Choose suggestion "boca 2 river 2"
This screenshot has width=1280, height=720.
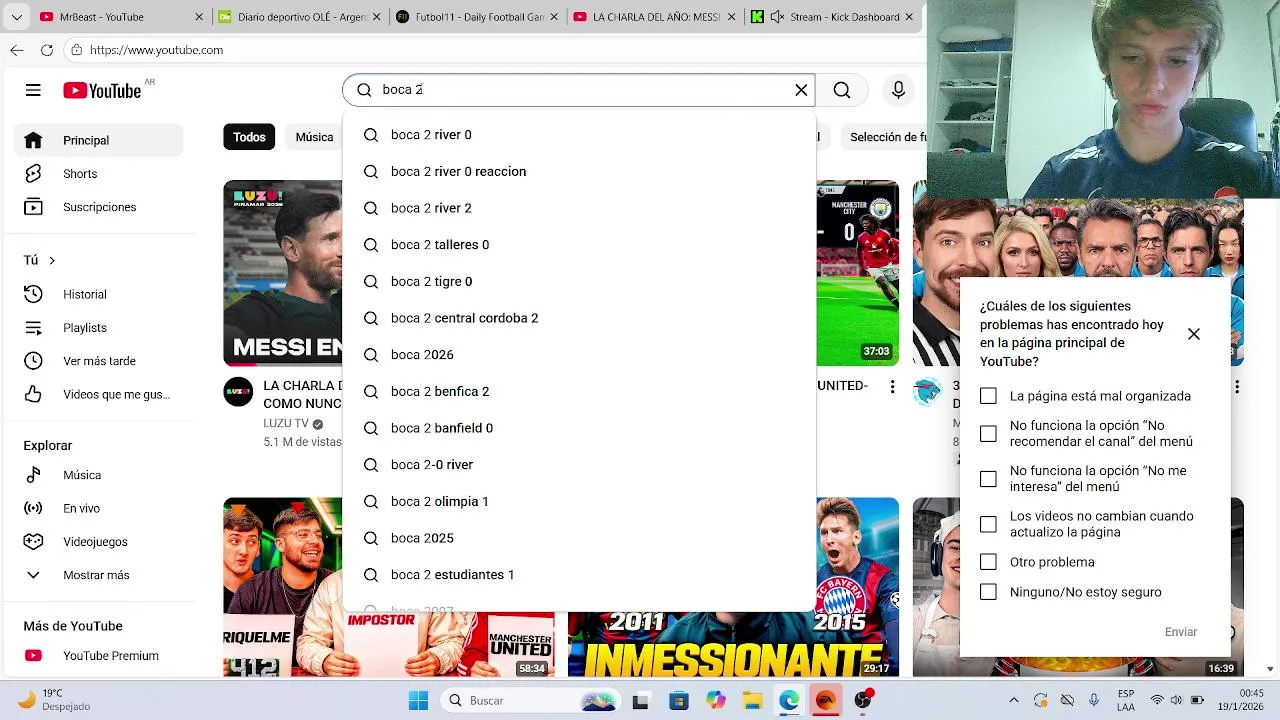(x=579, y=208)
